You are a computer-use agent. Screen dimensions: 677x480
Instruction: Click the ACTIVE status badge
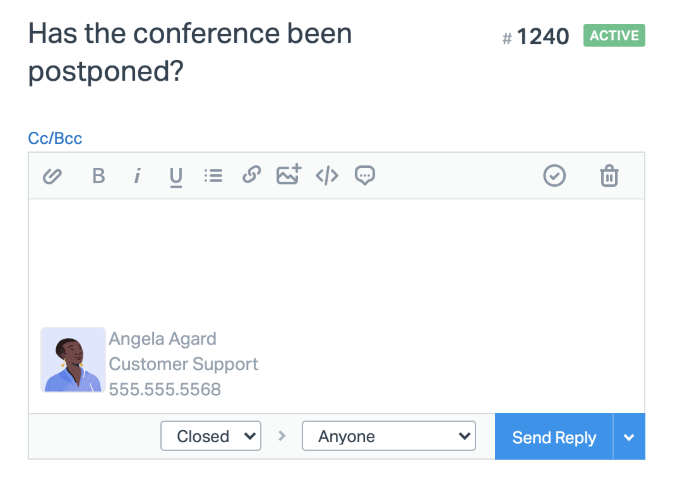616,36
